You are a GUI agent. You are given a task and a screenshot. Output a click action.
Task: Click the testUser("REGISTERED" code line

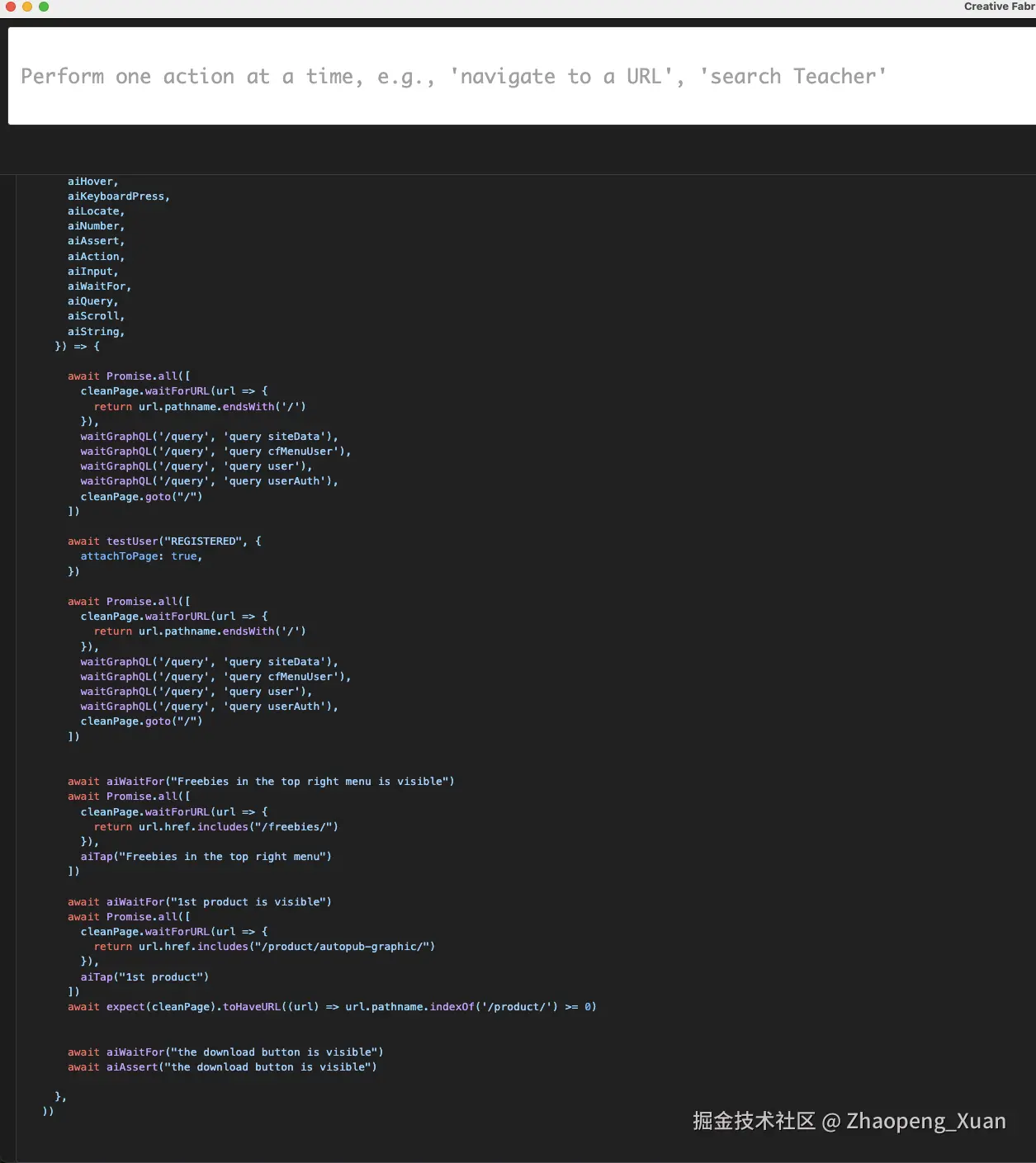click(x=164, y=541)
